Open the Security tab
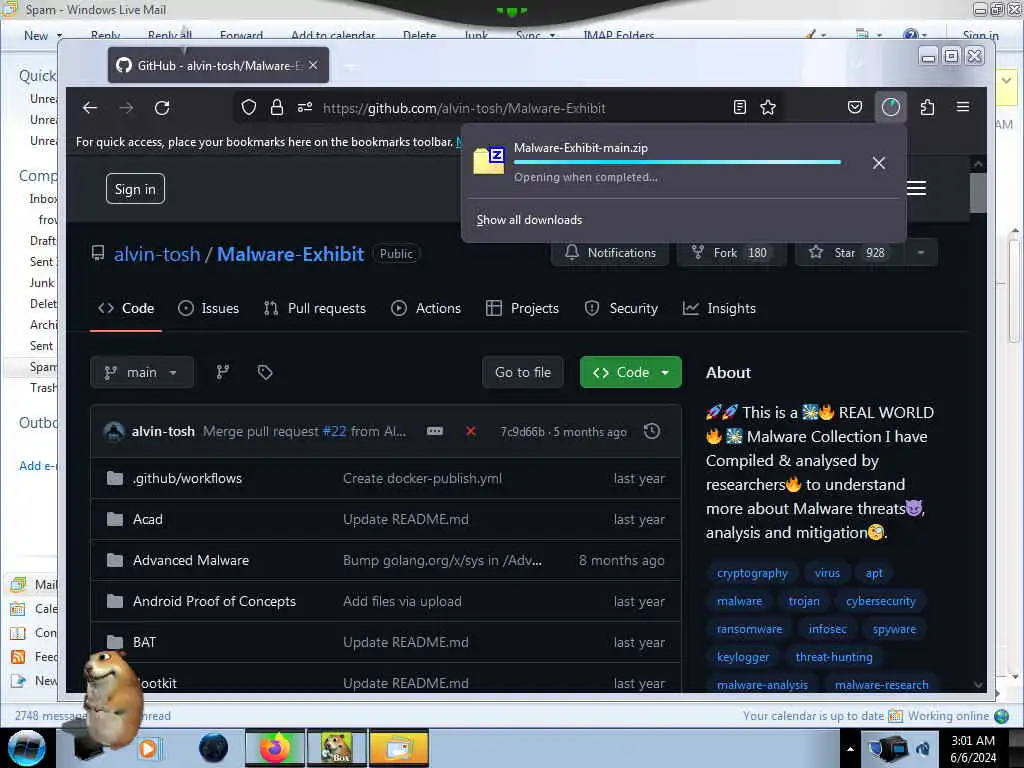Screen dimensions: 1024x768 (621, 308)
